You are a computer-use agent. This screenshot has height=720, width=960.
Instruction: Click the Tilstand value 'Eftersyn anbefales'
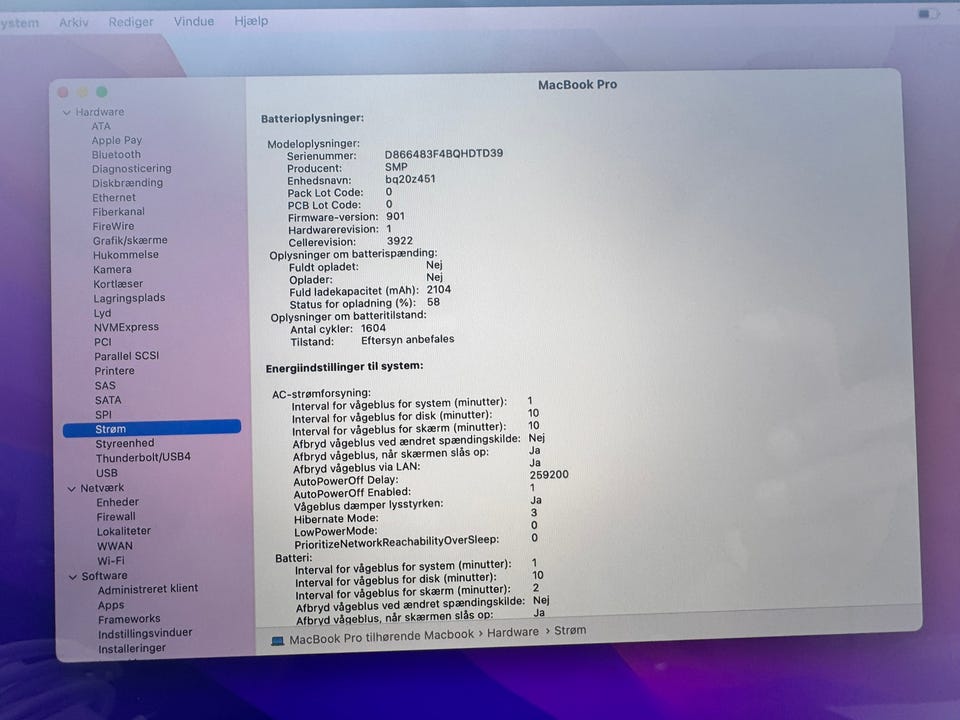tap(408, 340)
